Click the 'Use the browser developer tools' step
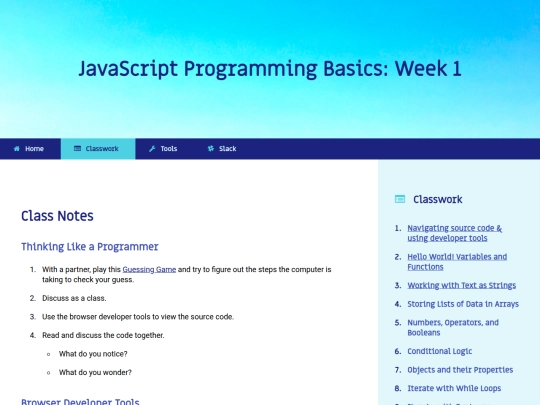The height and width of the screenshot is (405, 540). (138, 317)
